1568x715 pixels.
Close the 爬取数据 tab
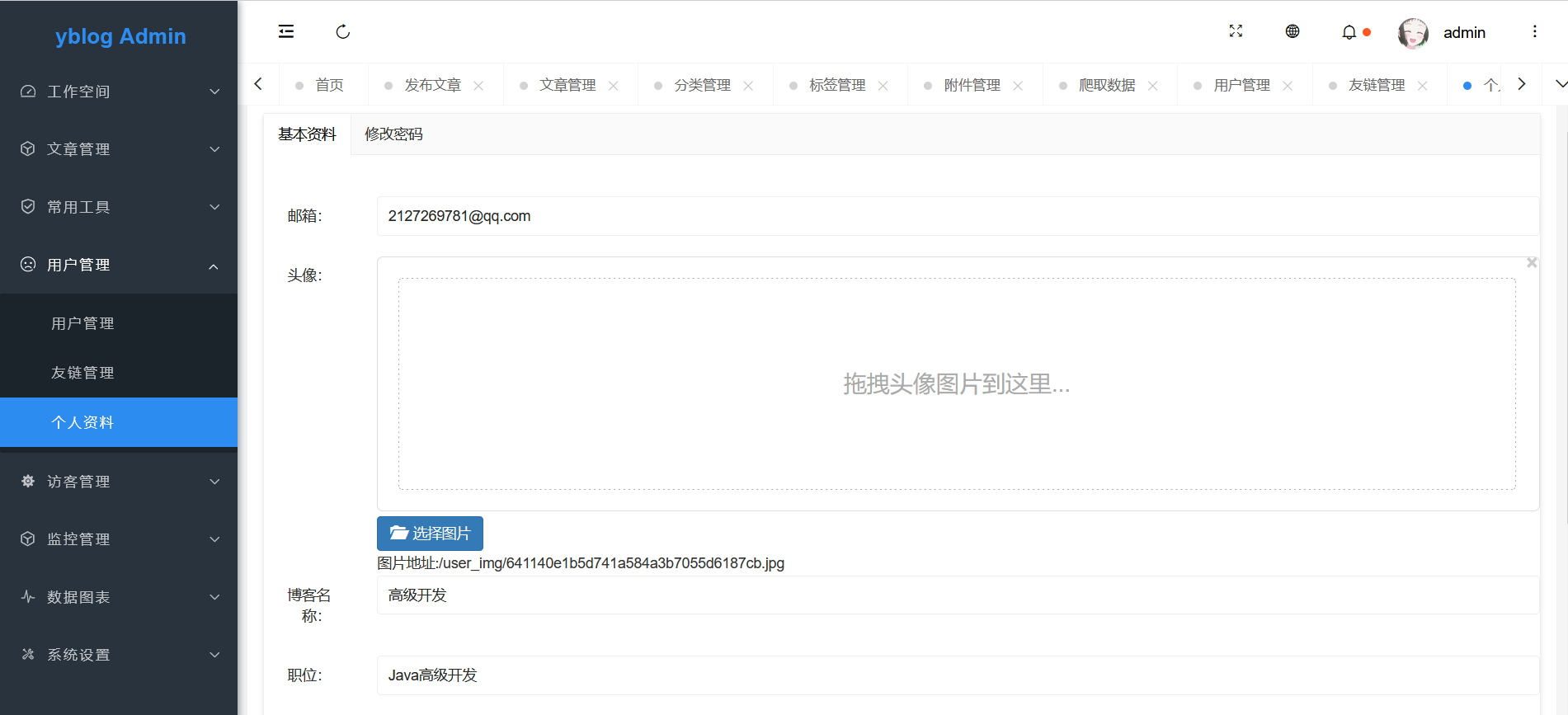coord(1152,86)
